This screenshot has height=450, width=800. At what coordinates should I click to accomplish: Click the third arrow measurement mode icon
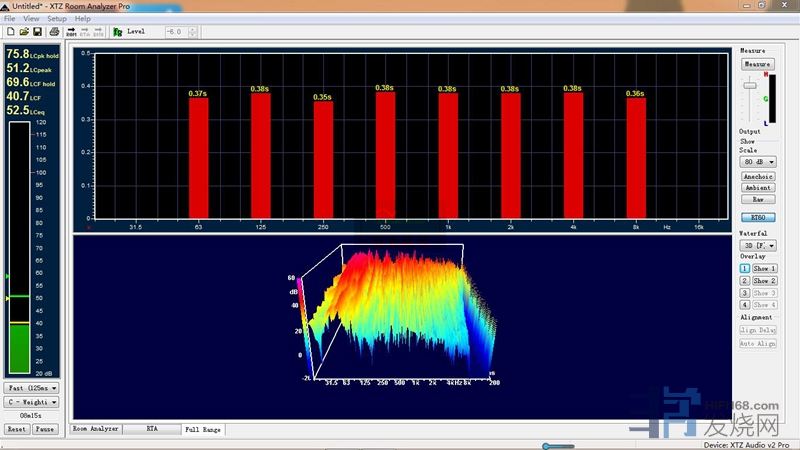(x=99, y=32)
